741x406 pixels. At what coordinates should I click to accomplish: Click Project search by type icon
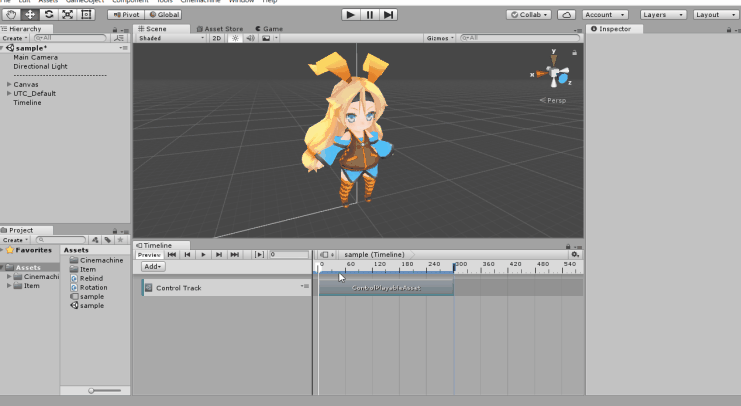pyautogui.click(x=95, y=240)
